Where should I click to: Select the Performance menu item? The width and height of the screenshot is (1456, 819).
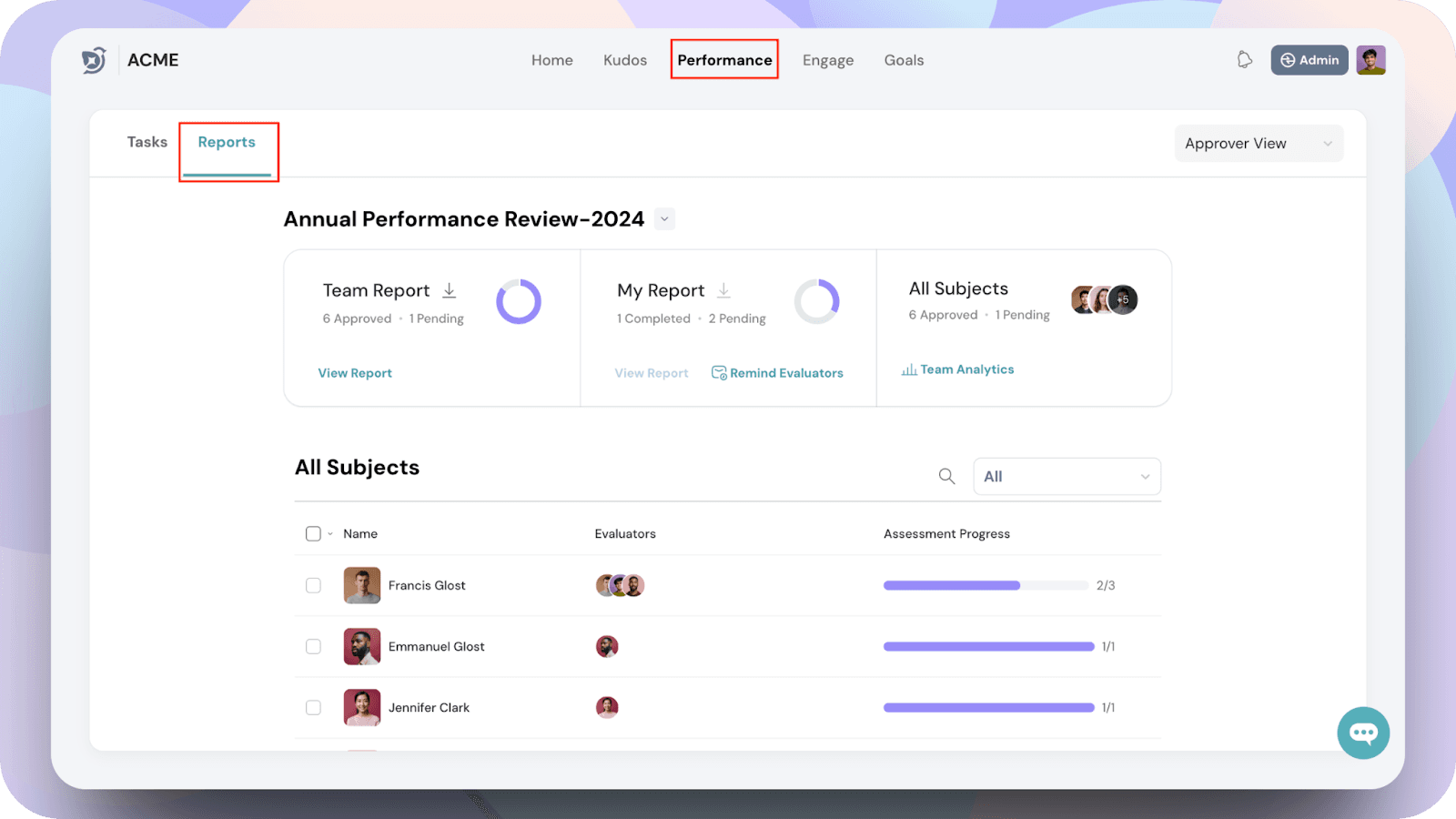pos(724,60)
